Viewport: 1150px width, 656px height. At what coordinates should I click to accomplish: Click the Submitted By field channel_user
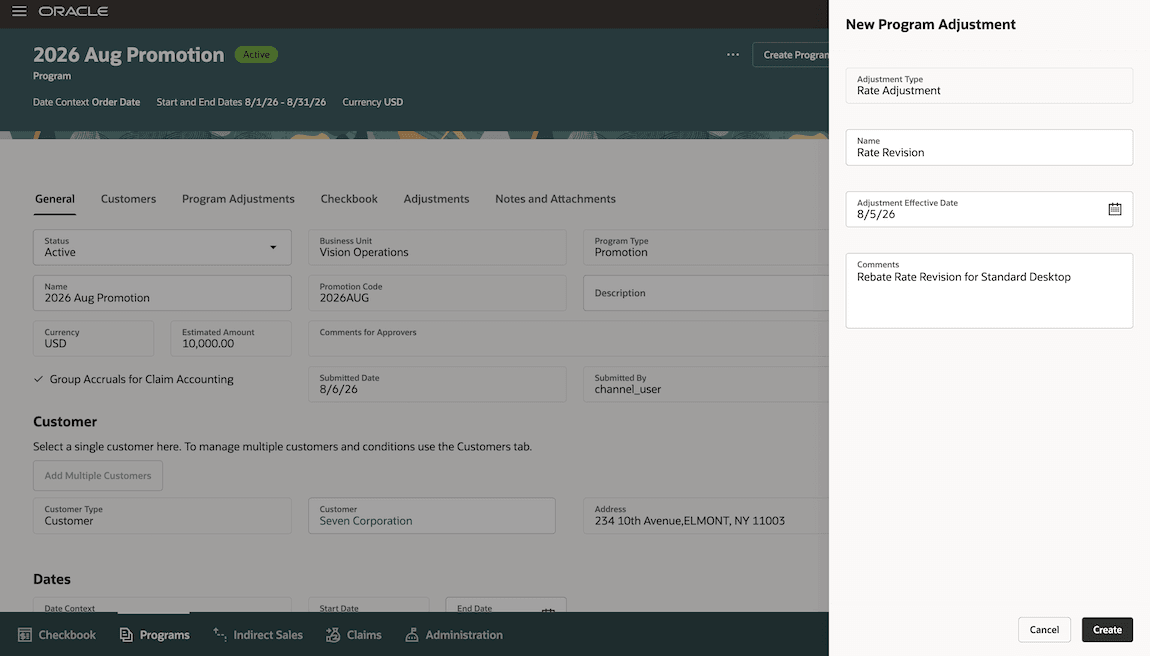(x=706, y=384)
